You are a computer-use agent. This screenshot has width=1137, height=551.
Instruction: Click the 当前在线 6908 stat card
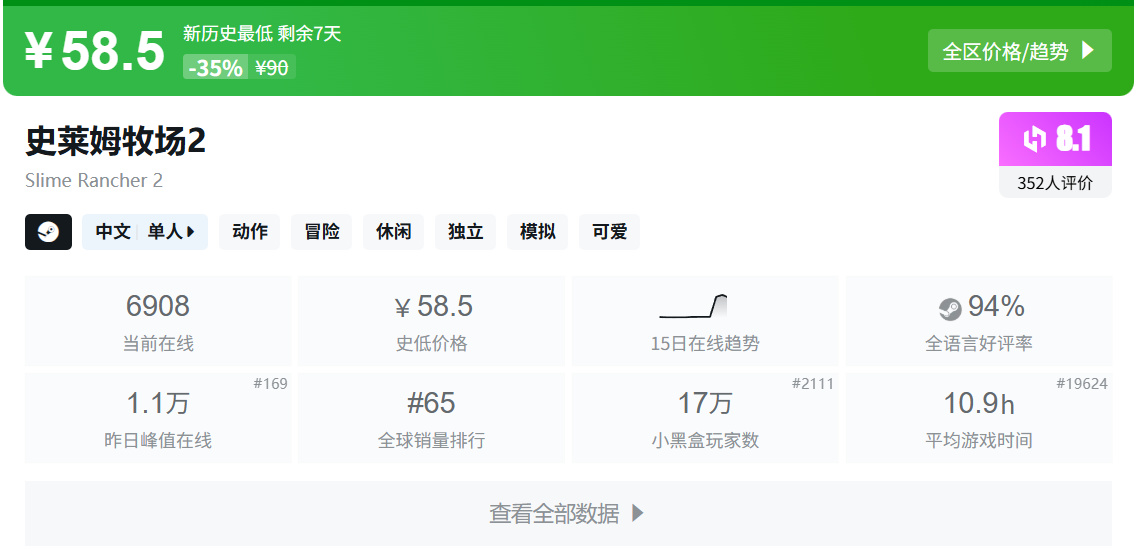point(158,321)
